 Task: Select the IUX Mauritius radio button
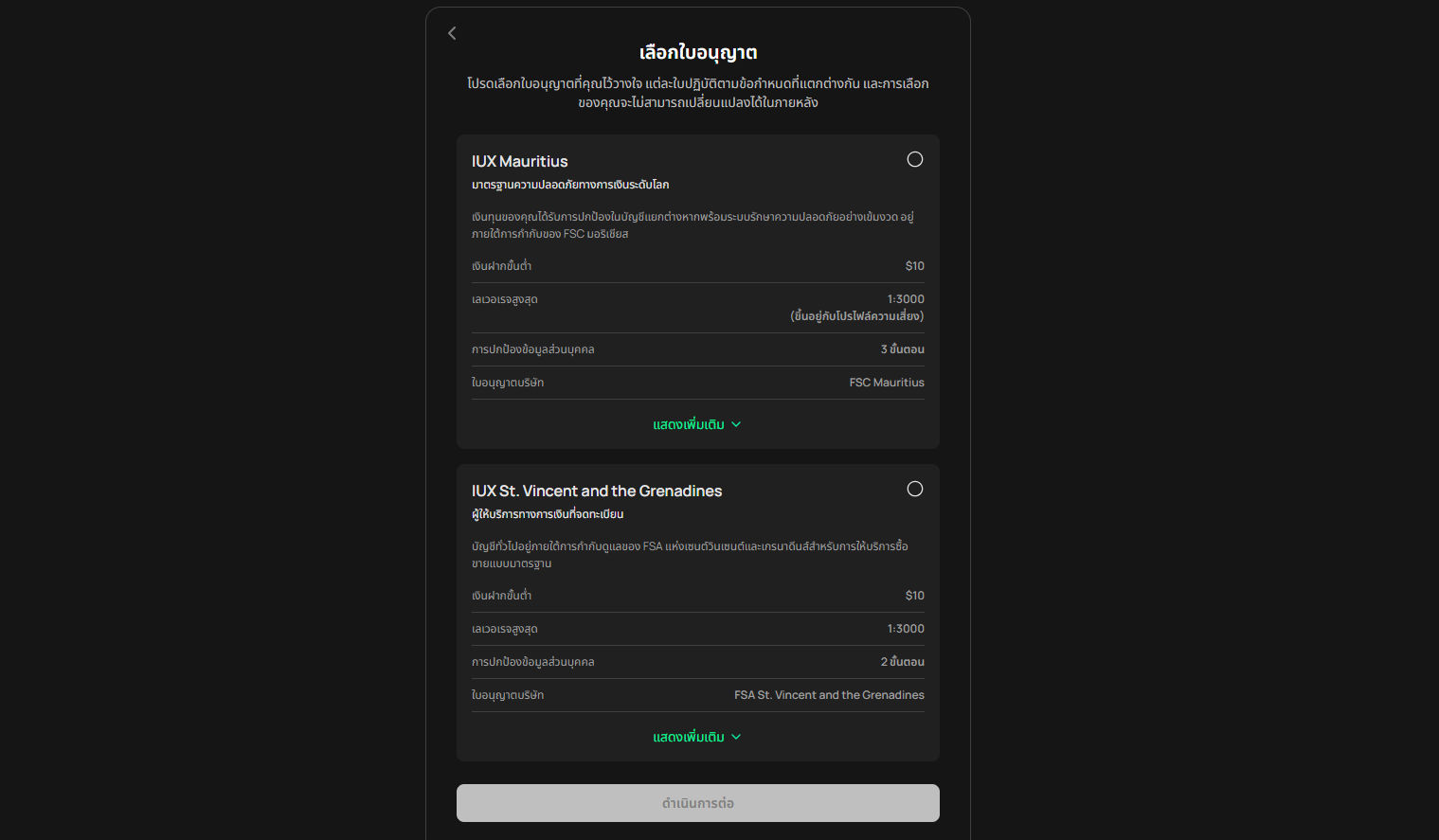coord(914,159)
